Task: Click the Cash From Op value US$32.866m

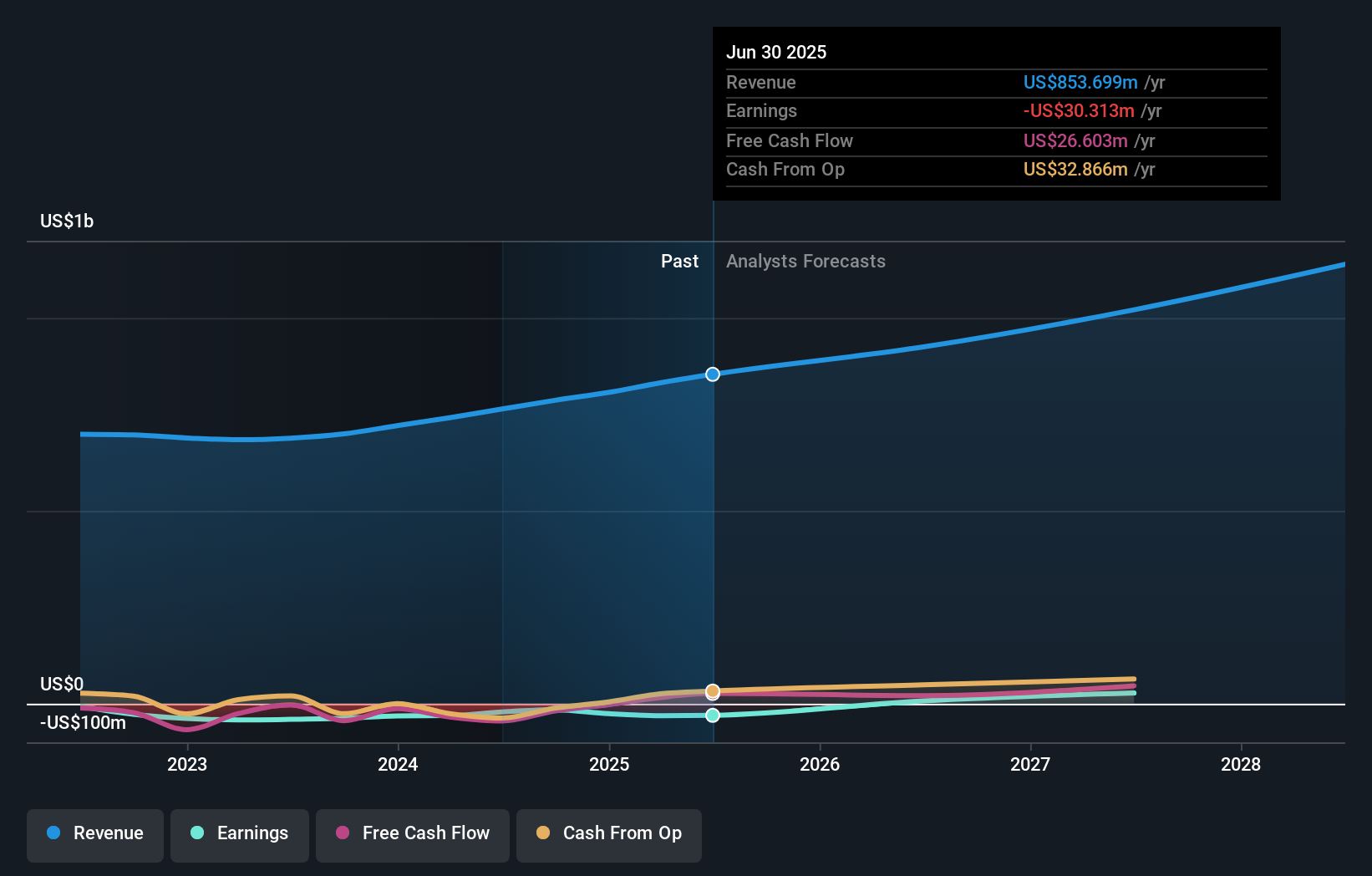Action: pos(1075,170)
